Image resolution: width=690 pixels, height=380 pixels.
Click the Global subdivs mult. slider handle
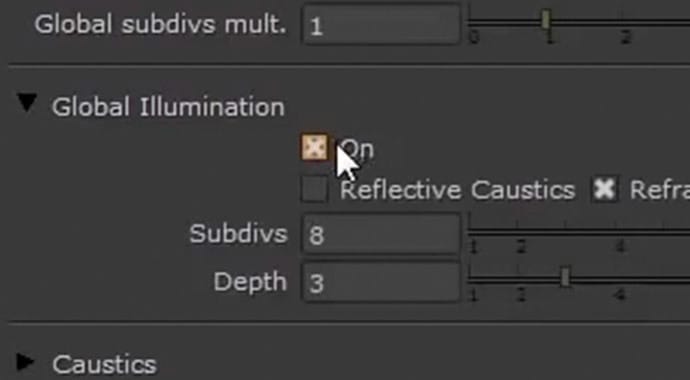546,20
